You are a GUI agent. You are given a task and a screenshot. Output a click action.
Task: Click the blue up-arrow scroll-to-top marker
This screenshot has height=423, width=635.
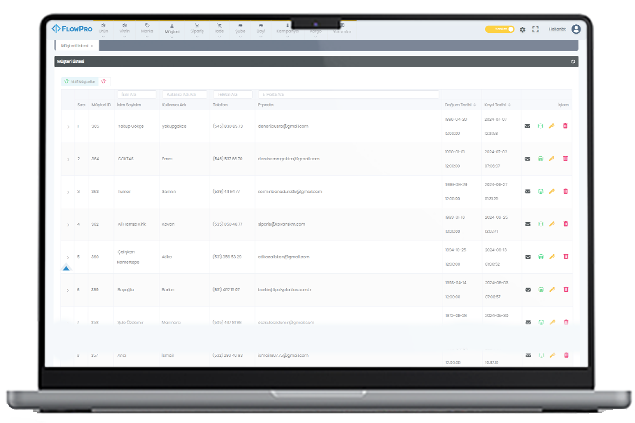click(66, 268)
